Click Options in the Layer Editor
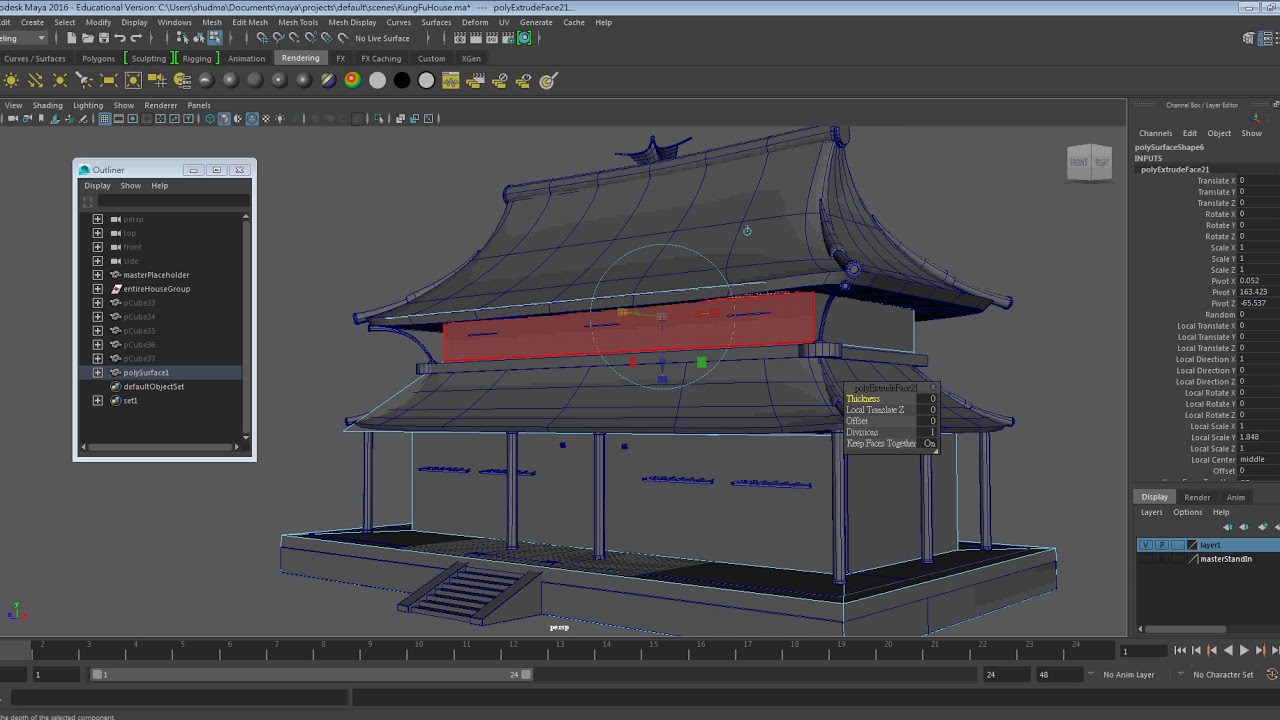Viewport: 1280px width, 720px height. 1188,512
